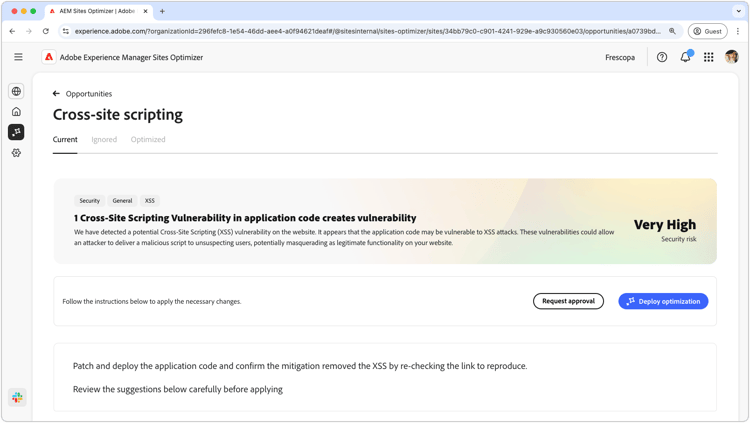Click the back arrow next to Opportunities
This screenshot has height=423, width=750.
tap(56, 94)
